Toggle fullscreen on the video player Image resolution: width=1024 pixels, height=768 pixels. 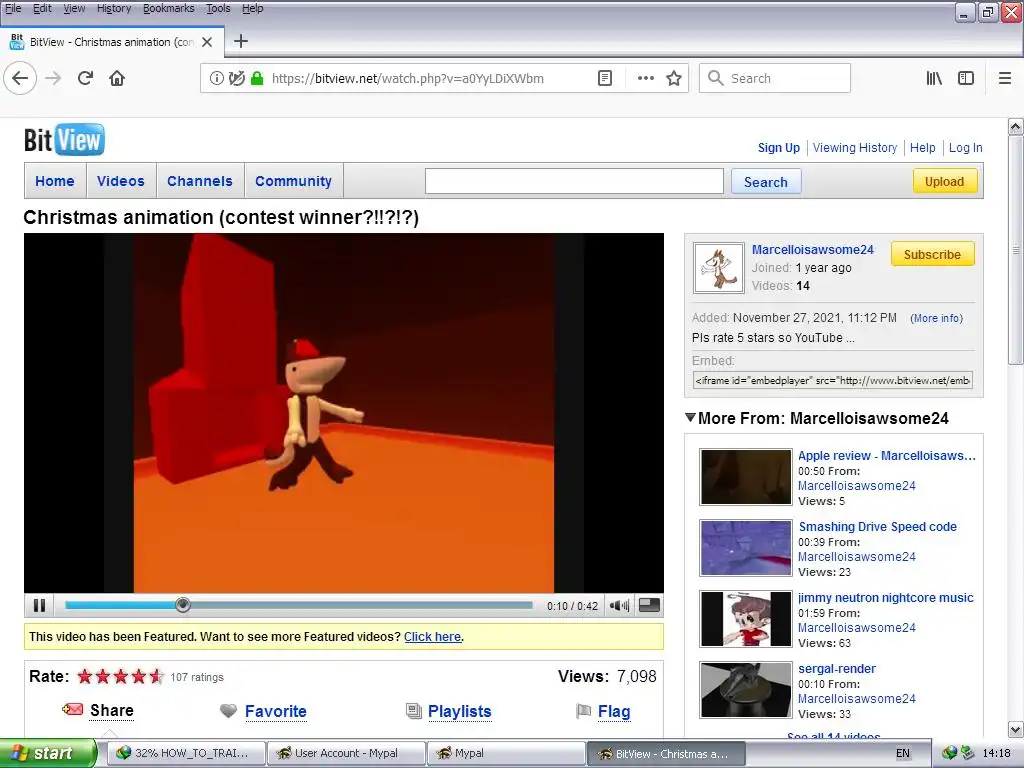pos(648,605)
